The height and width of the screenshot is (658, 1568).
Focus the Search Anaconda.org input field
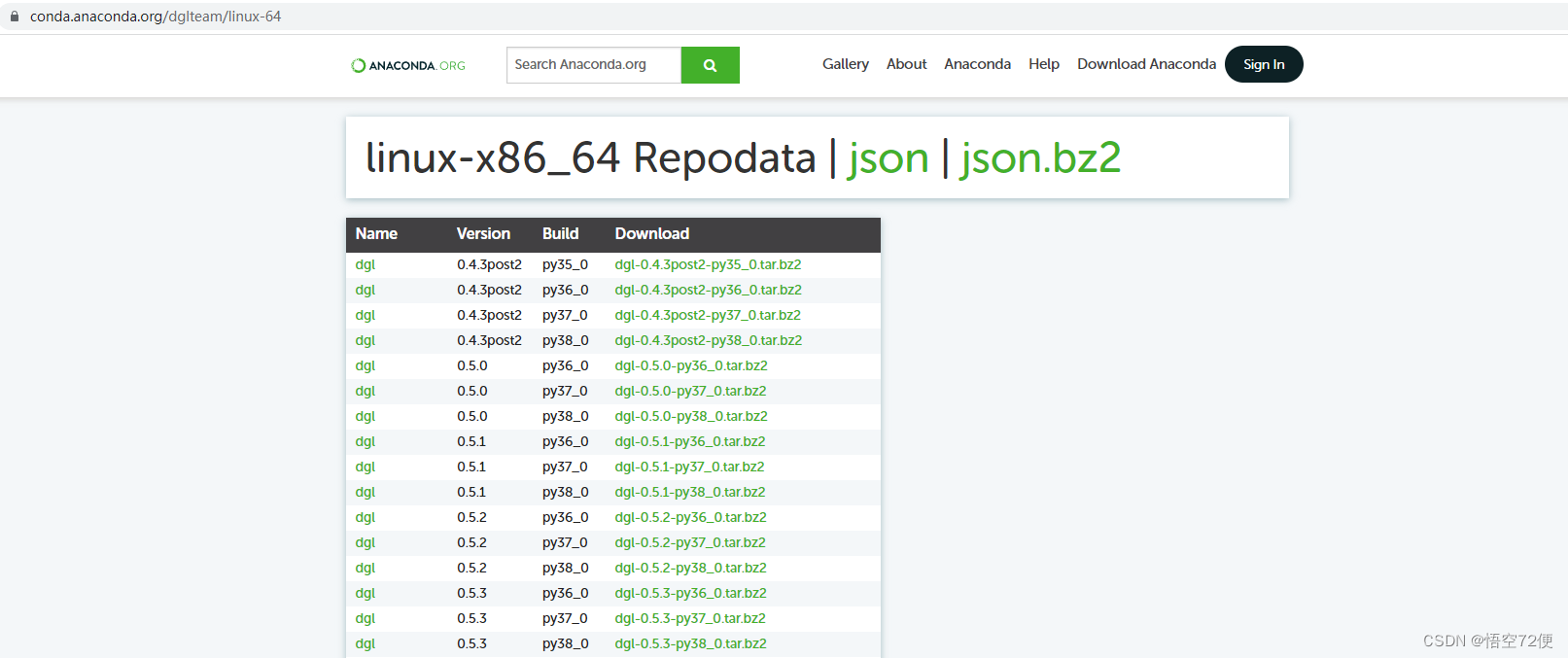point(594,65)
